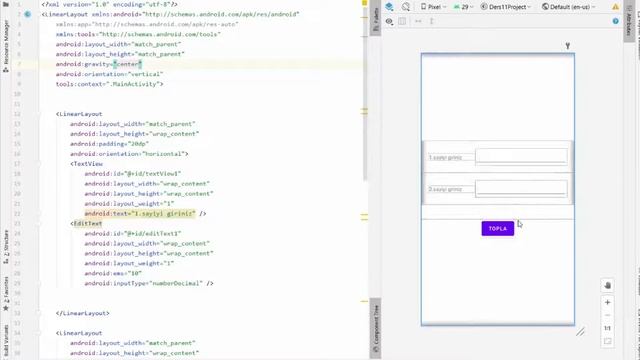
Task: Open the Pixel device dropdown
Action: [x=433, y=7]
